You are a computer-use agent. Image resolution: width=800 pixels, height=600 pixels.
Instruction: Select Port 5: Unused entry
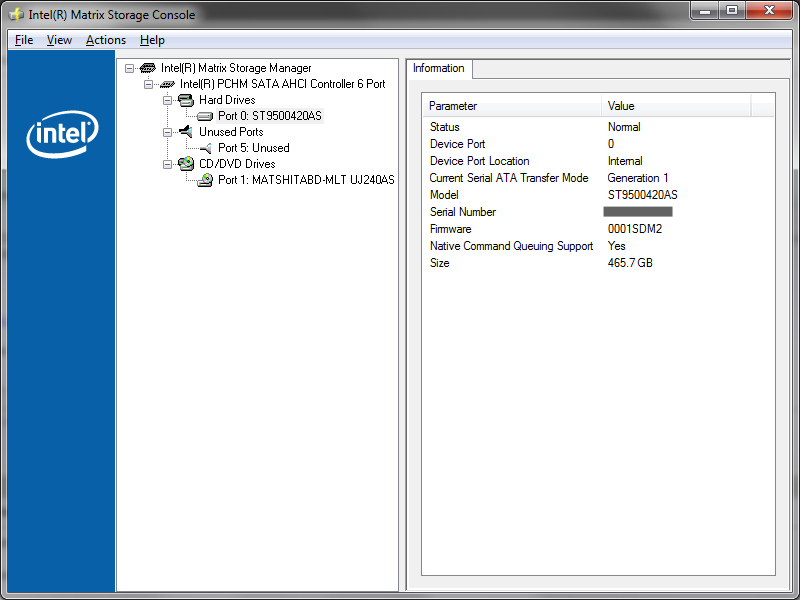pyautogui.click(x=254, y=148)
